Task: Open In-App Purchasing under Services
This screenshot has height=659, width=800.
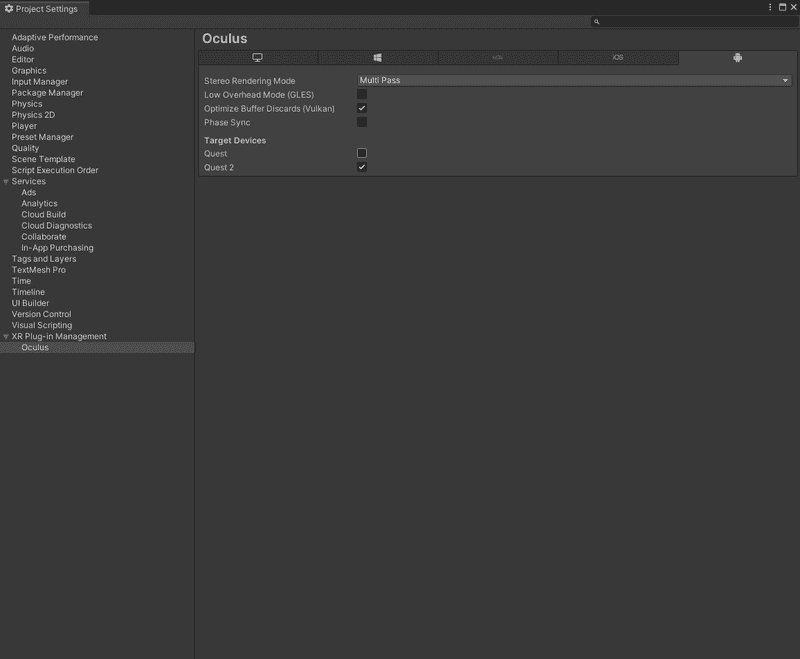Action: click(x=57, y=248)
